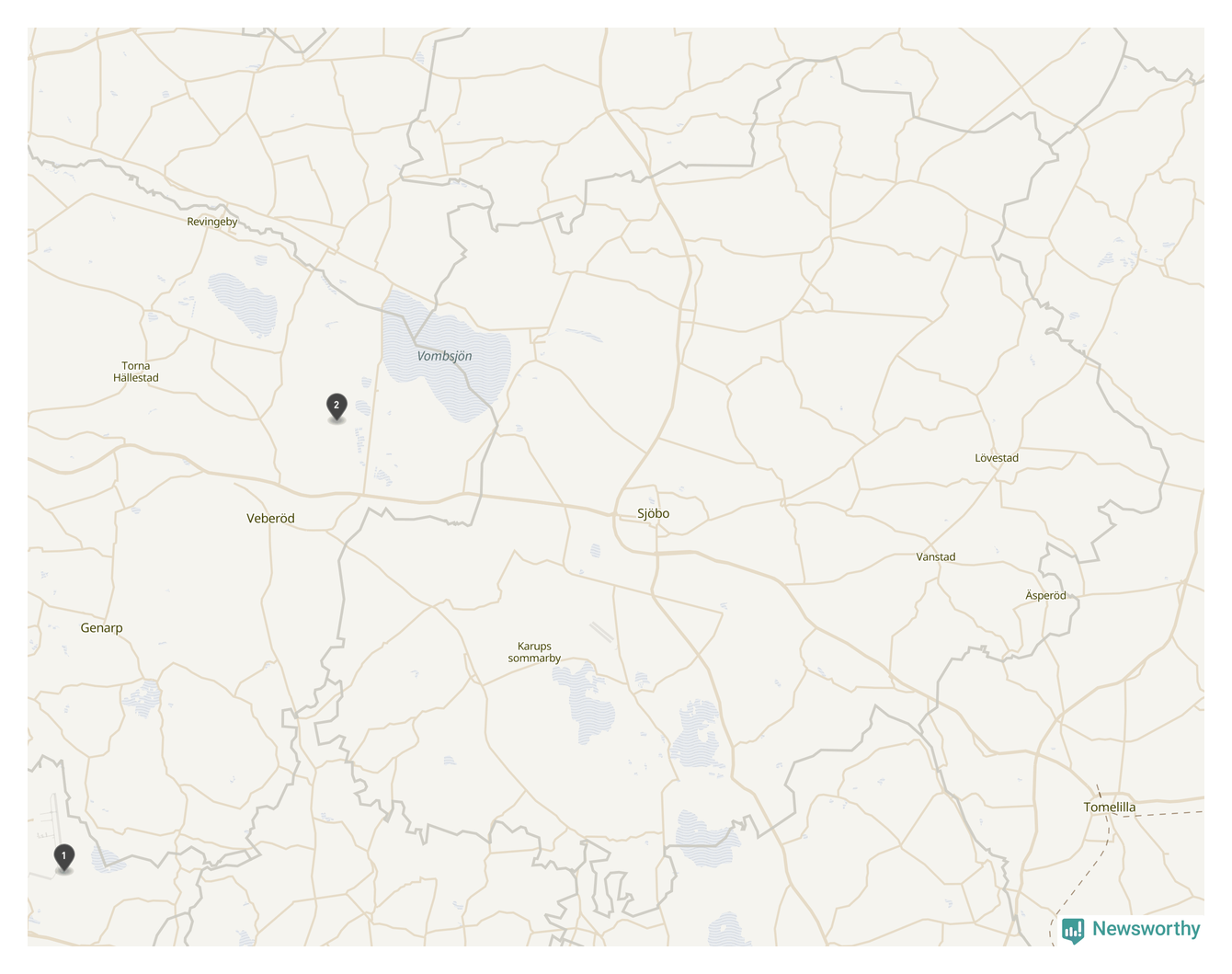Select the Tomelilla town label
1232x974 pixels.
pos(1110,807)
